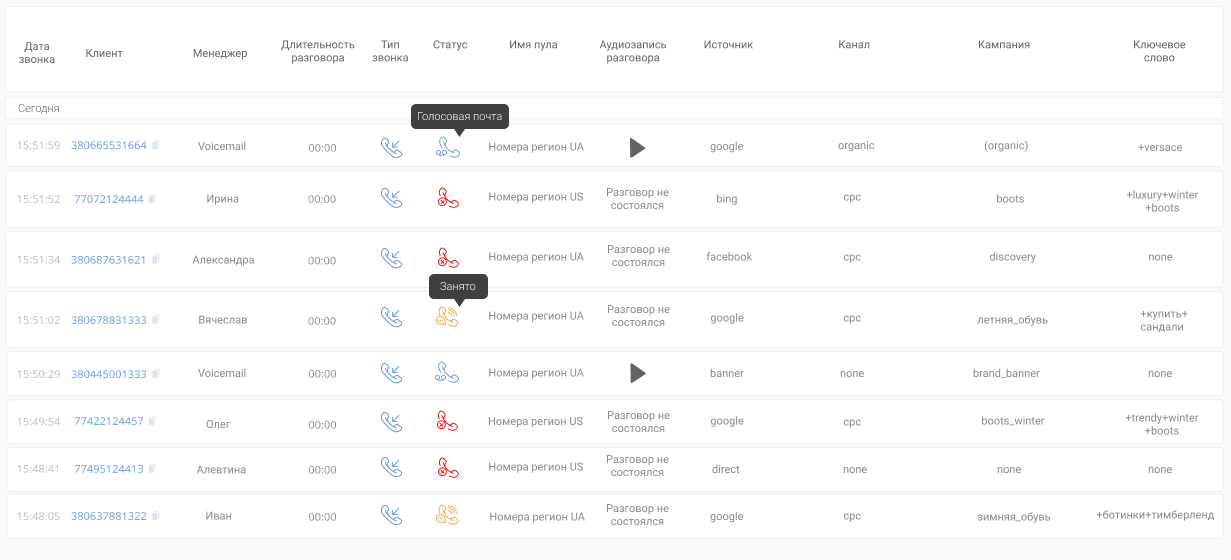
Task: Click the orange busy status icon for Иван
Action: click(x=447, y=516)
